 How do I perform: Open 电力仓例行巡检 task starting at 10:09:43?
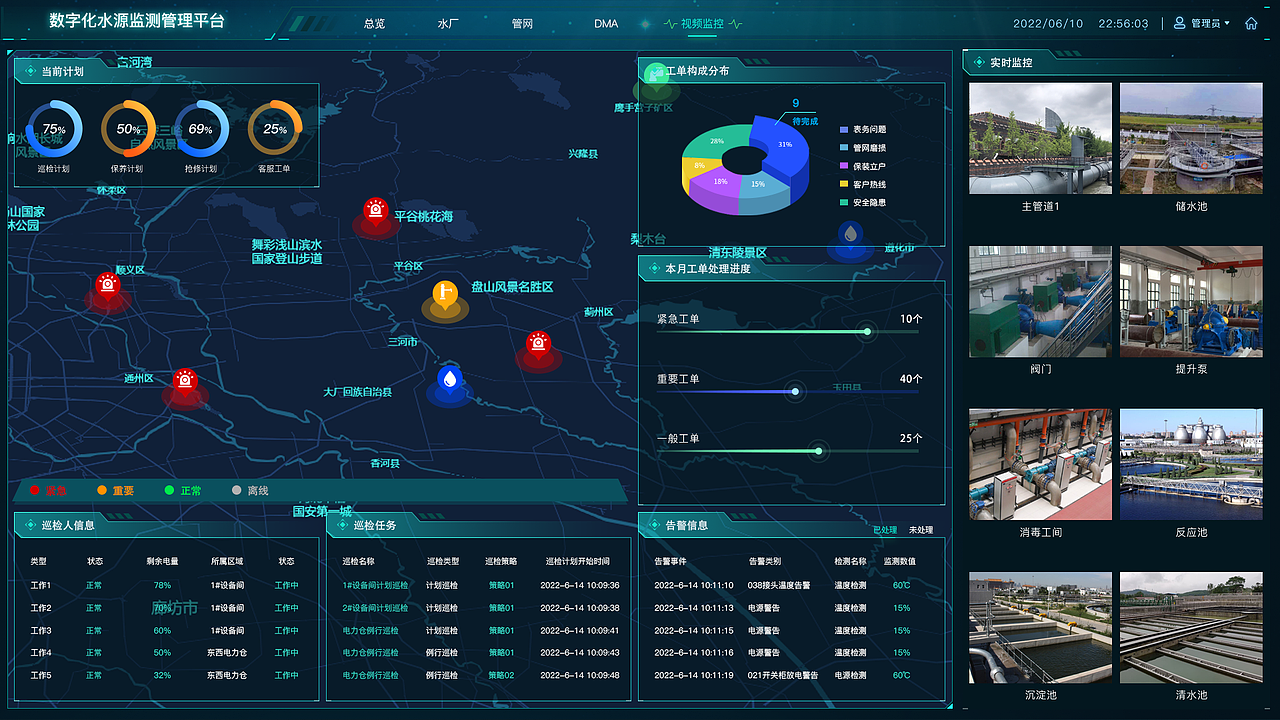click(371, 653)
